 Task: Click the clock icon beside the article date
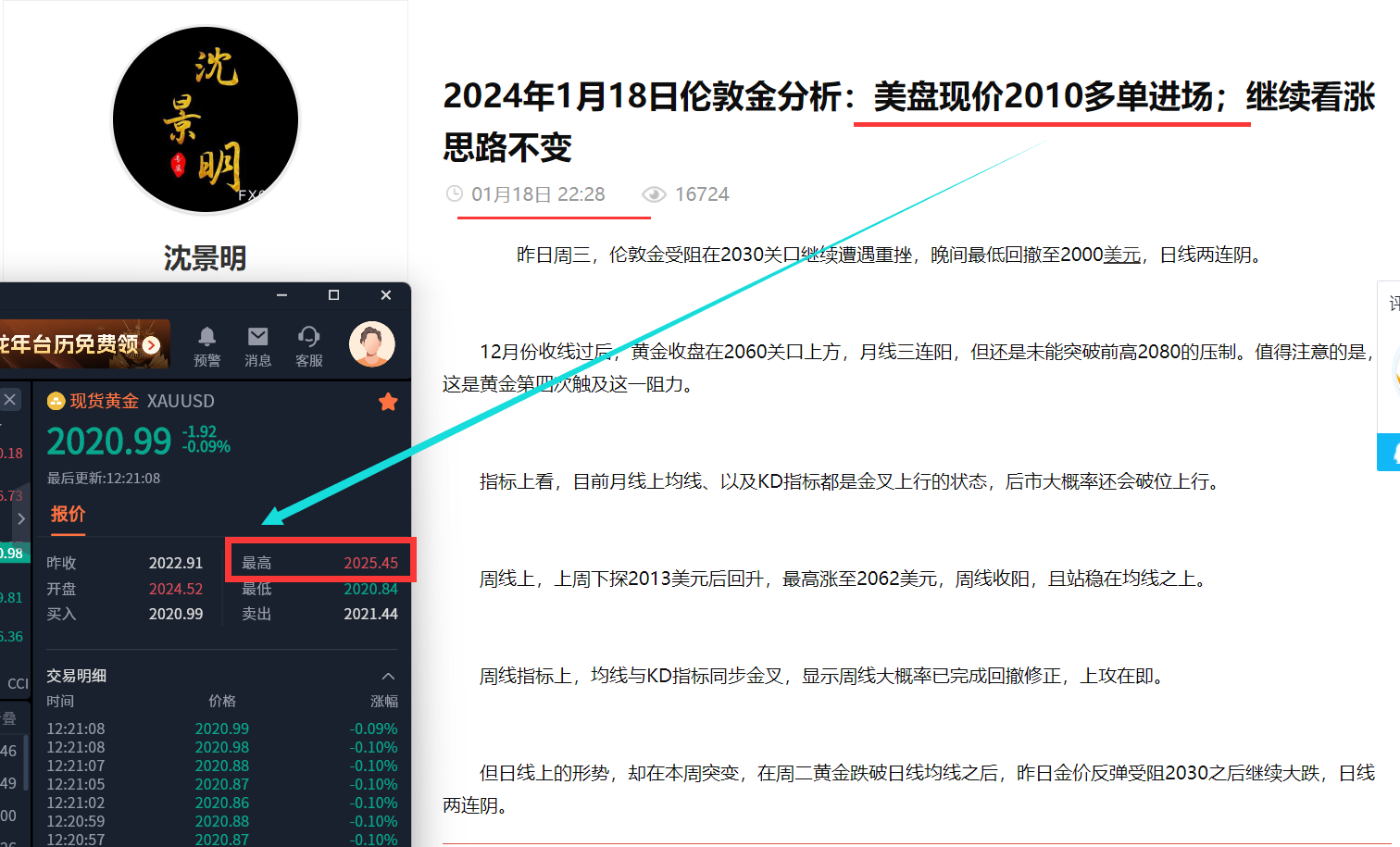pyautogui.click(x=455, y=193)
